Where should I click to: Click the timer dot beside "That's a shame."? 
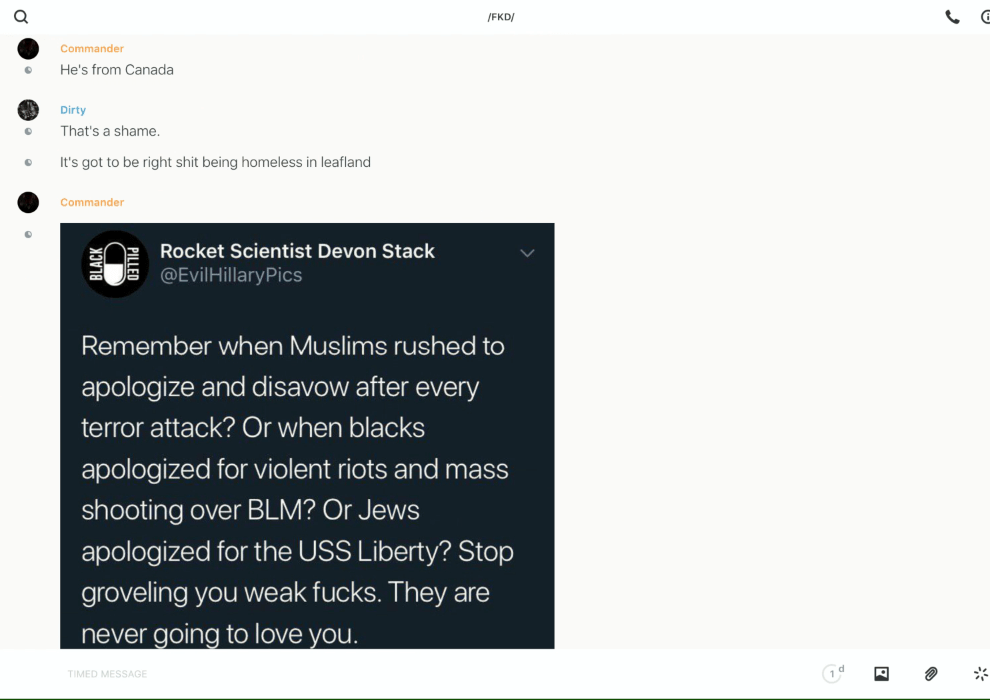[x=28, y=131]
